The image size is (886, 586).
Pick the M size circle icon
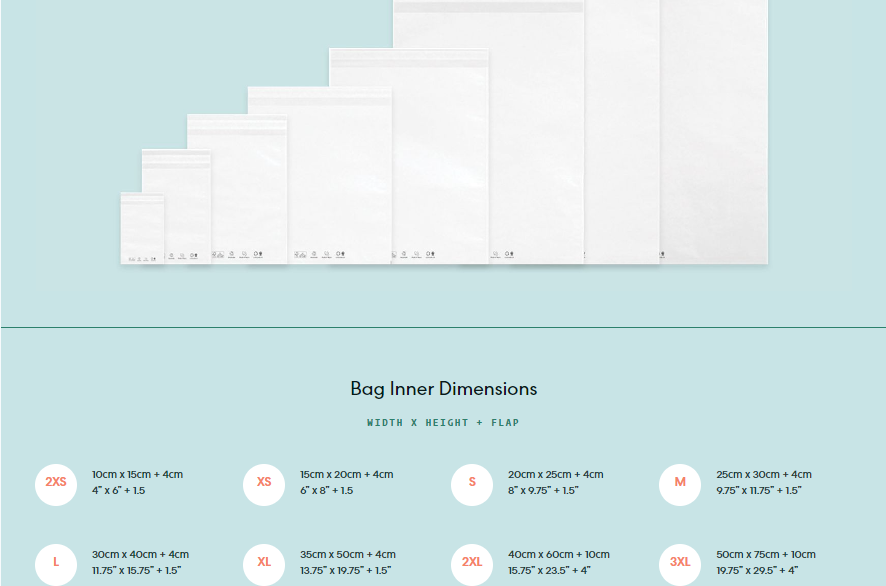tap(680, 483)
